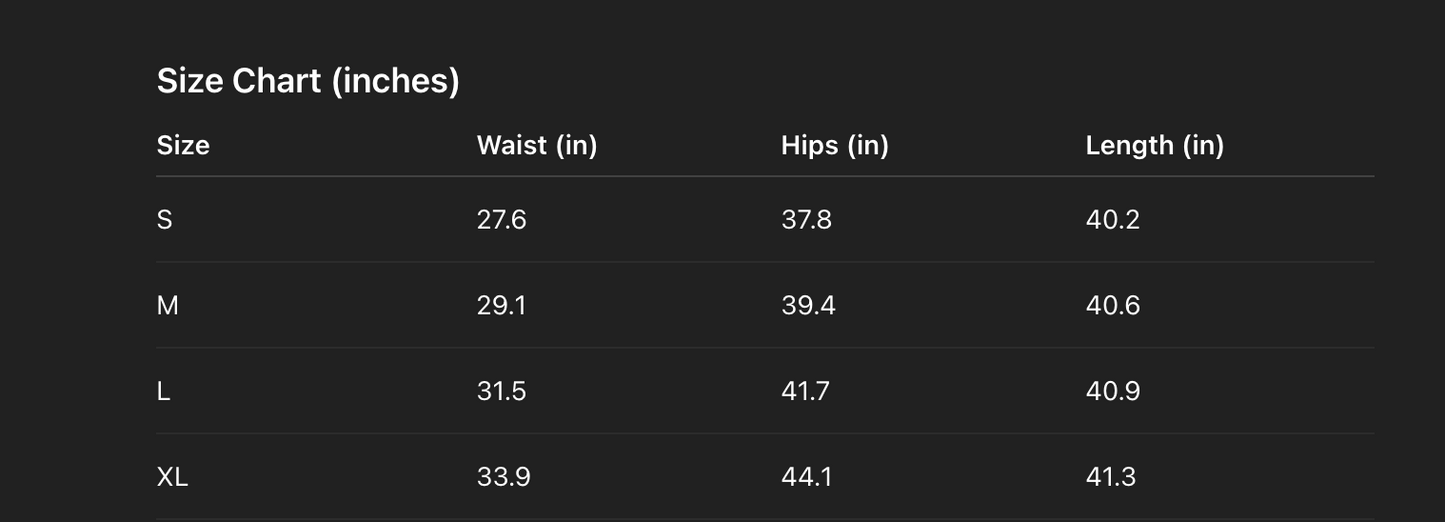This screenshot has height=522, width=1445.
Task: Select the M size row label
Action: coord(168,305)
